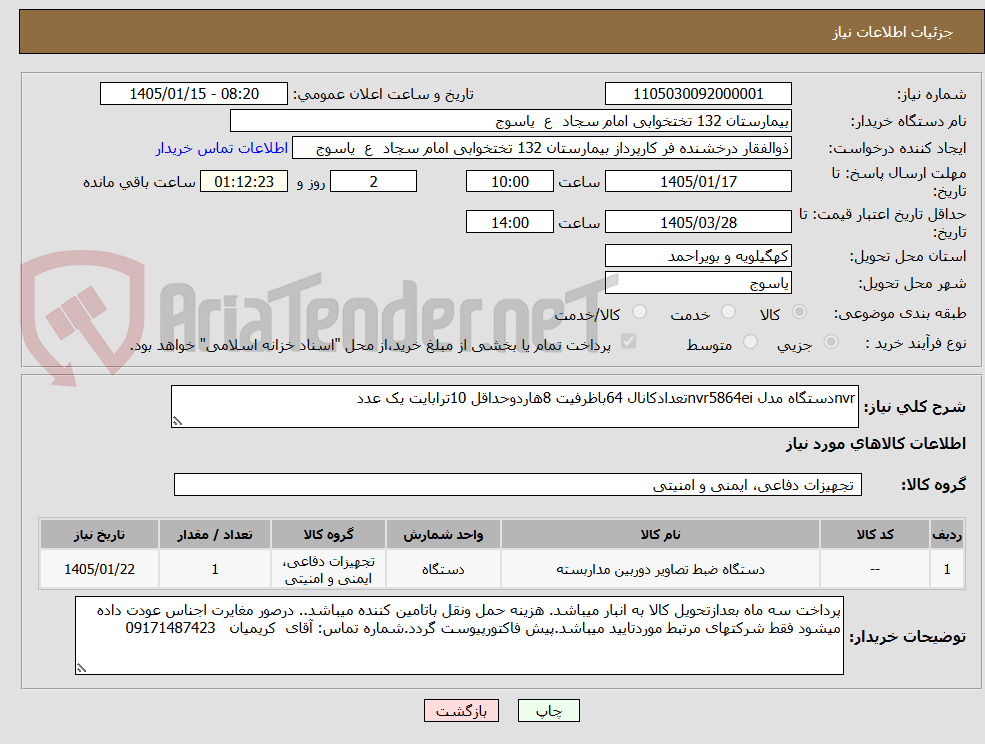
Task: Click the row number cell 1
Action: 947,569
